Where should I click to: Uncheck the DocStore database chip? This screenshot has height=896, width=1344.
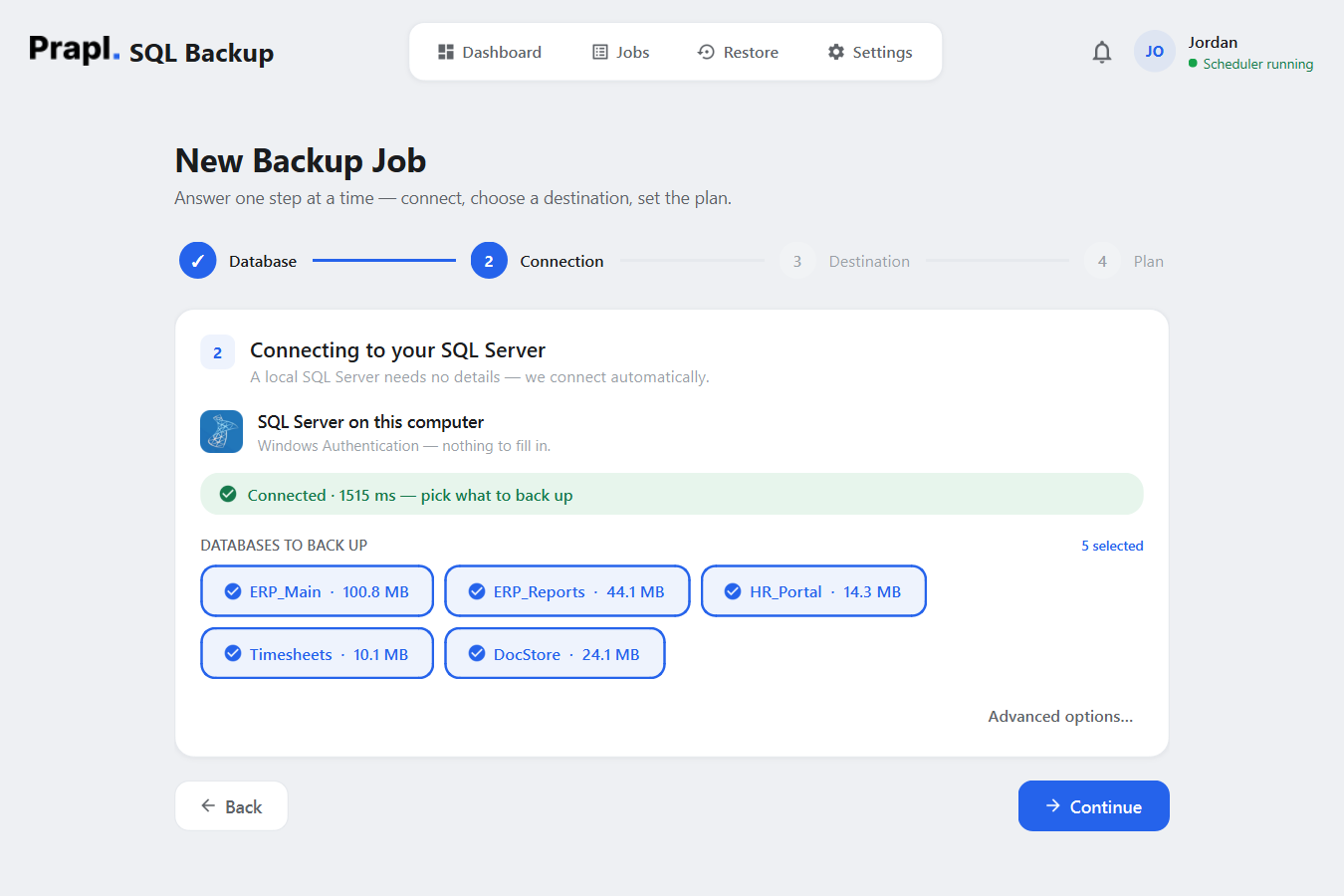[555, 654]
